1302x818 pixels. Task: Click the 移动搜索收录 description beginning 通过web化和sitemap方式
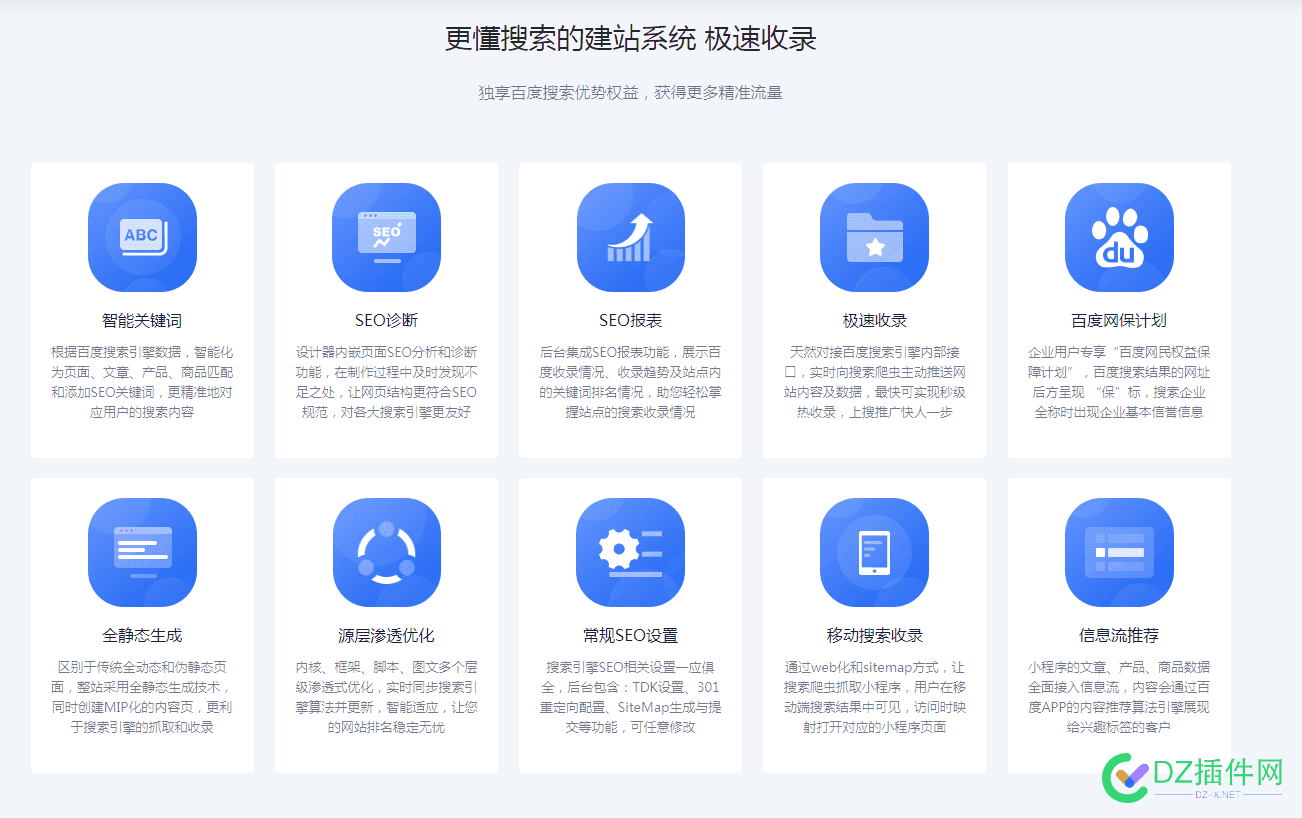point(874,697)
